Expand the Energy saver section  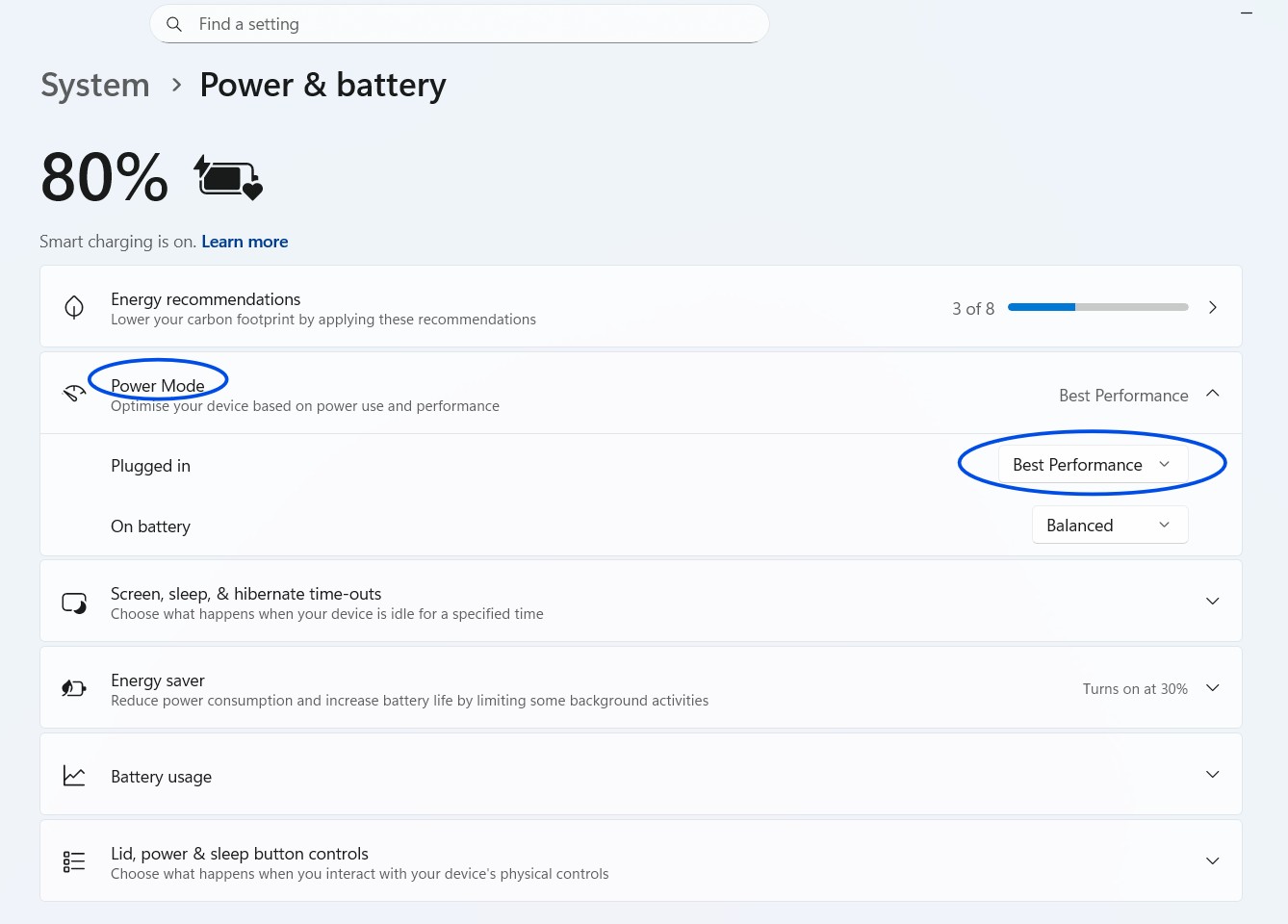pos(1213,688)
